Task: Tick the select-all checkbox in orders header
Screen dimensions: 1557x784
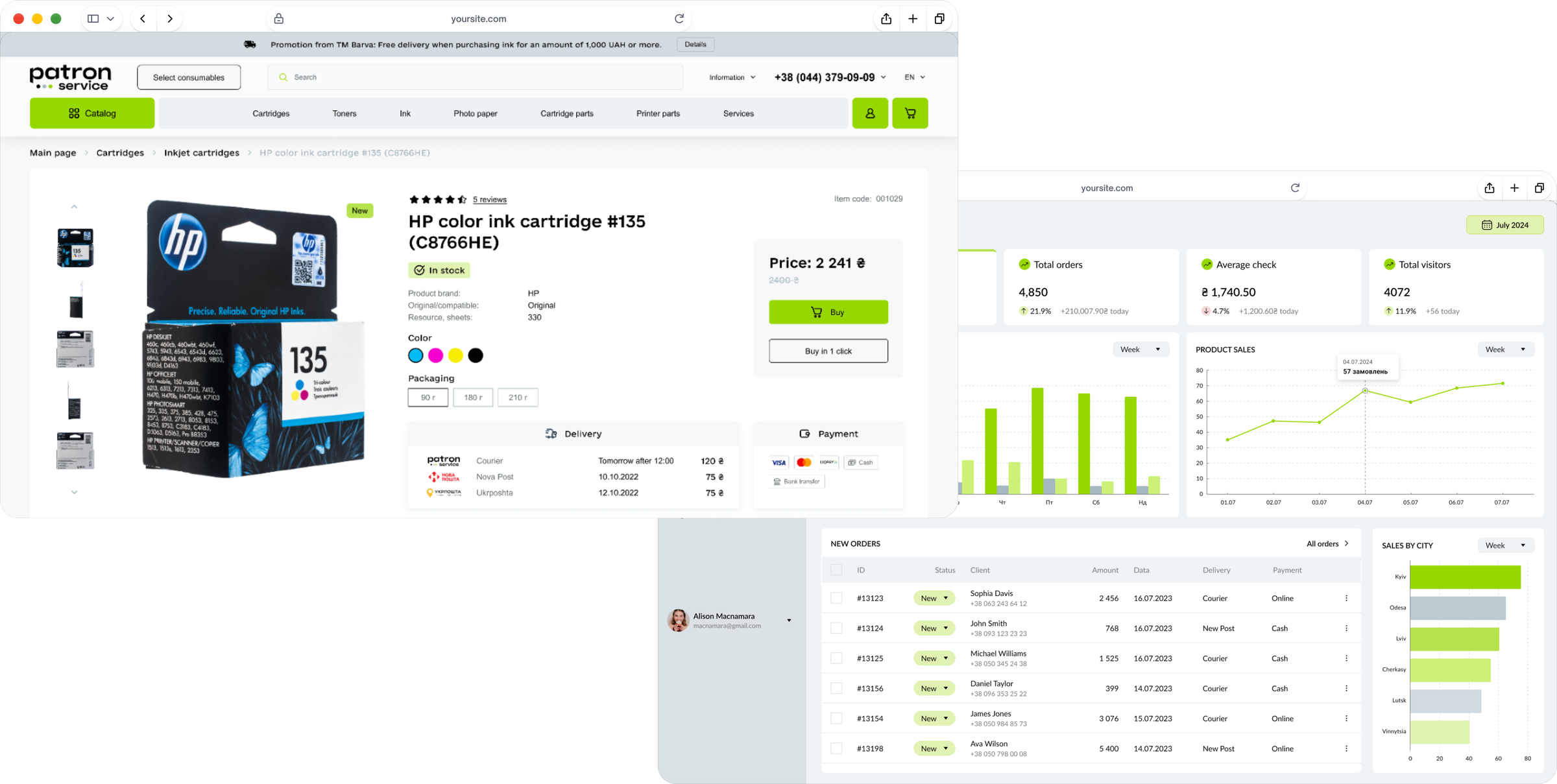Action: click(x=836, y=570)
